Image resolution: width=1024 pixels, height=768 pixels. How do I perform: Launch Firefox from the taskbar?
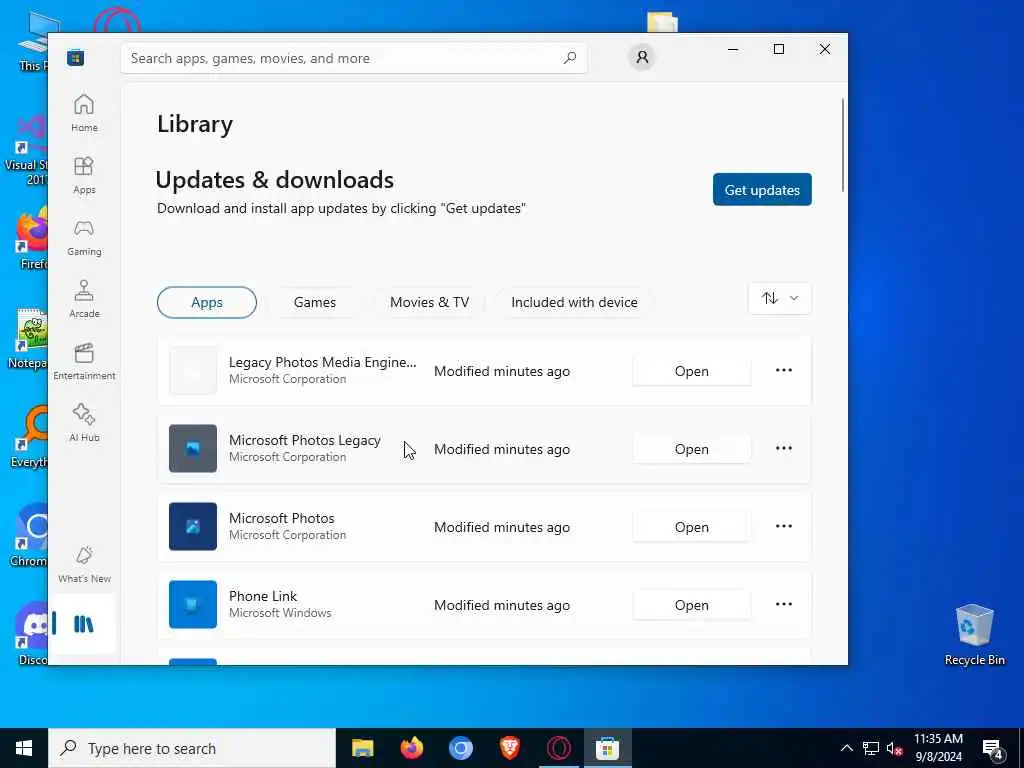(x=411, y=748)
